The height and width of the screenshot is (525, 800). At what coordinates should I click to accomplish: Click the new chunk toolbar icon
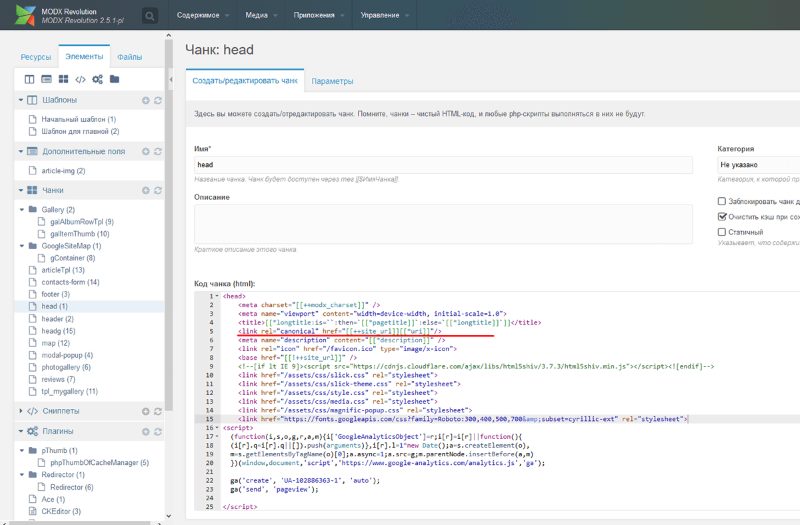click(63, 79)
